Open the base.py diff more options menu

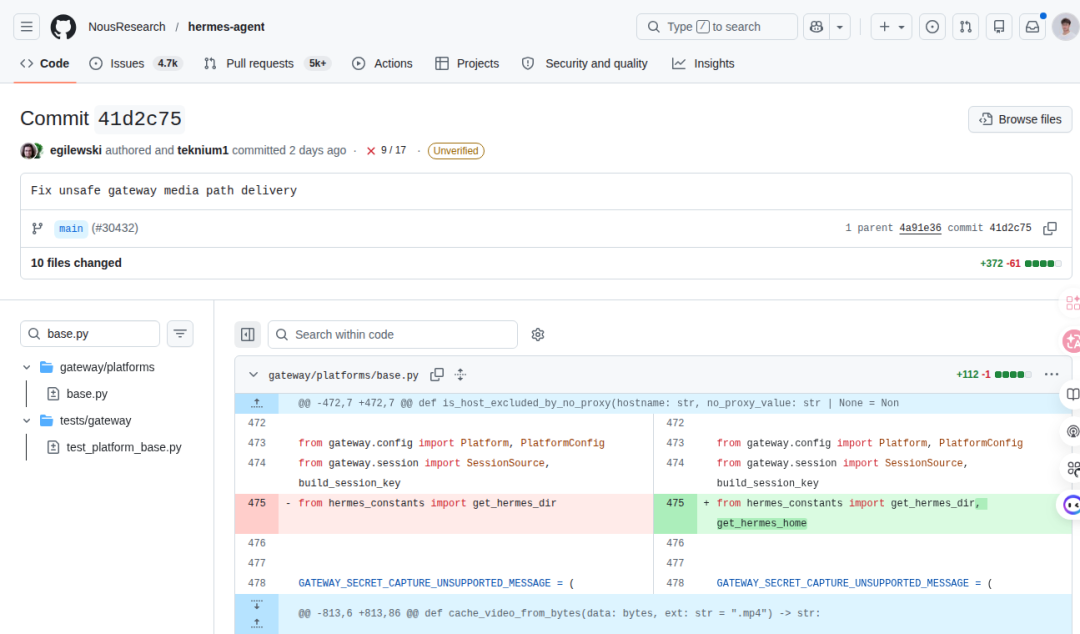pyautogui.click(x=1051, y=374)
